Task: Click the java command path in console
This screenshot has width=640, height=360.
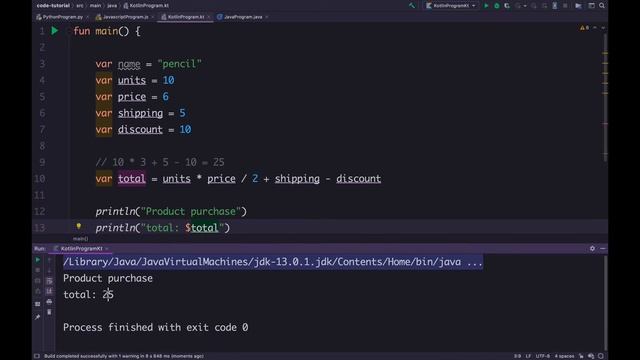Action: [273, 262]
